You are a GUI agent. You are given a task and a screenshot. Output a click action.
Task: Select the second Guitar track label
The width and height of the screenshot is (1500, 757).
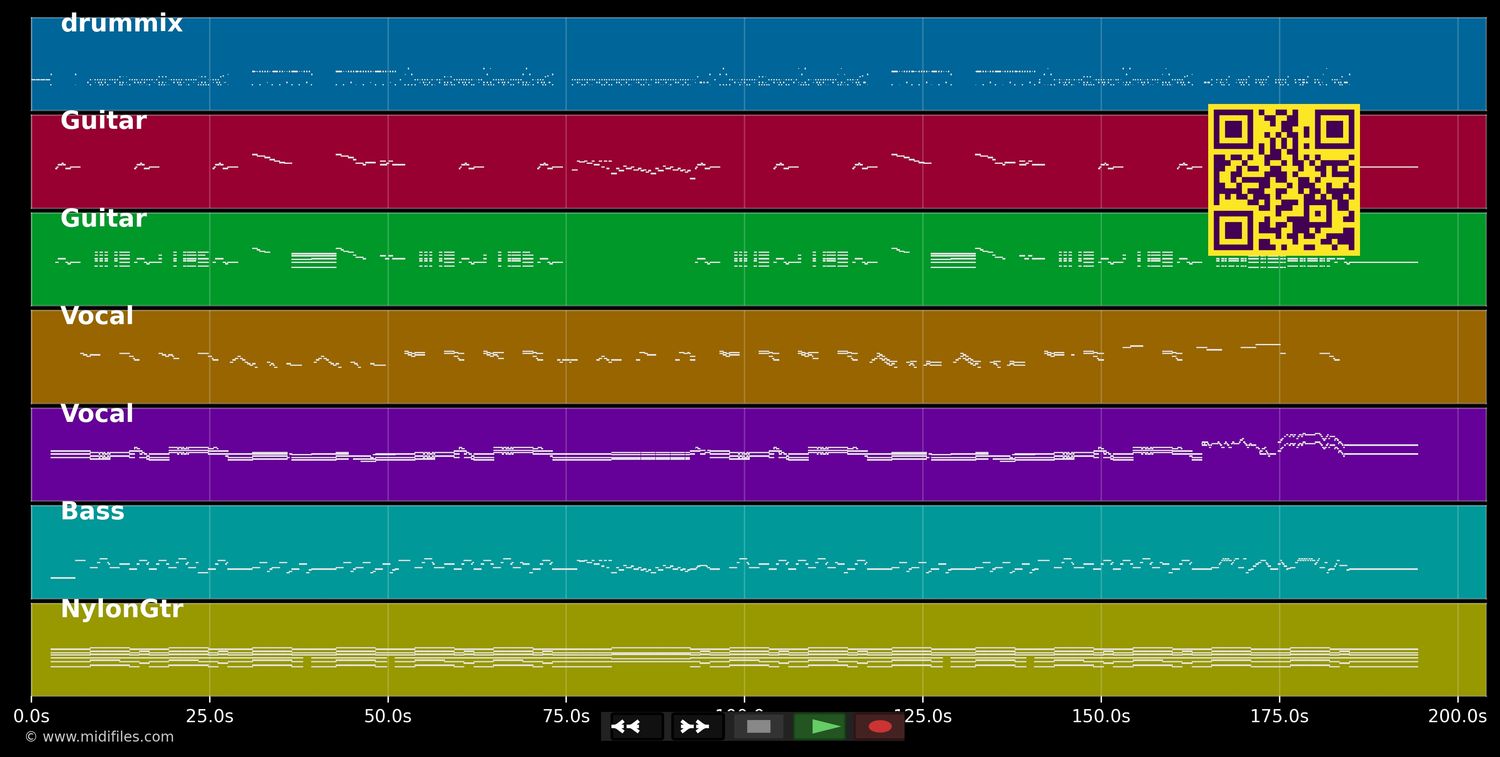tap(103, 218)
